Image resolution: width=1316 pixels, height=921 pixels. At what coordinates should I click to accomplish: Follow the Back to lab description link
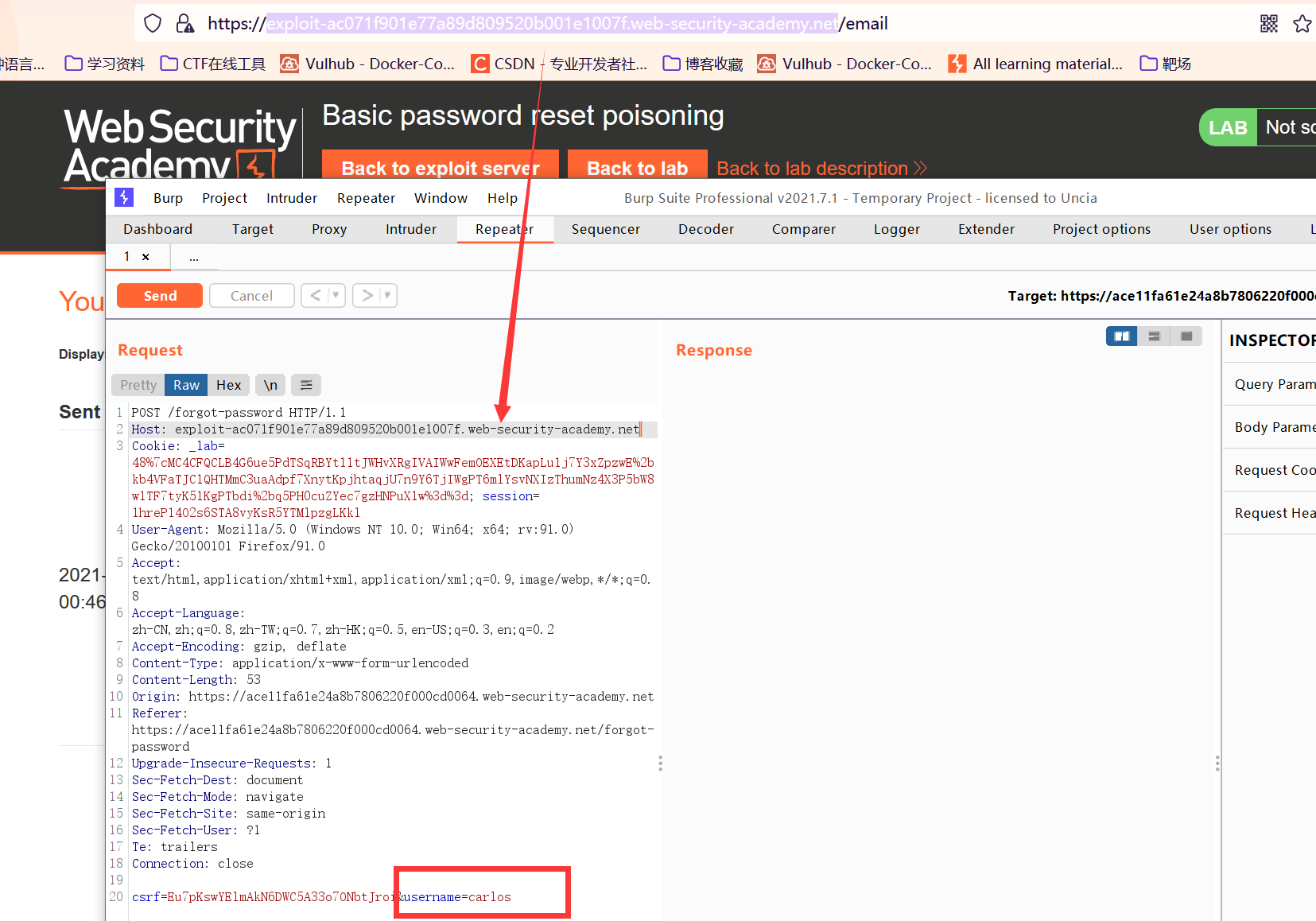821,169
